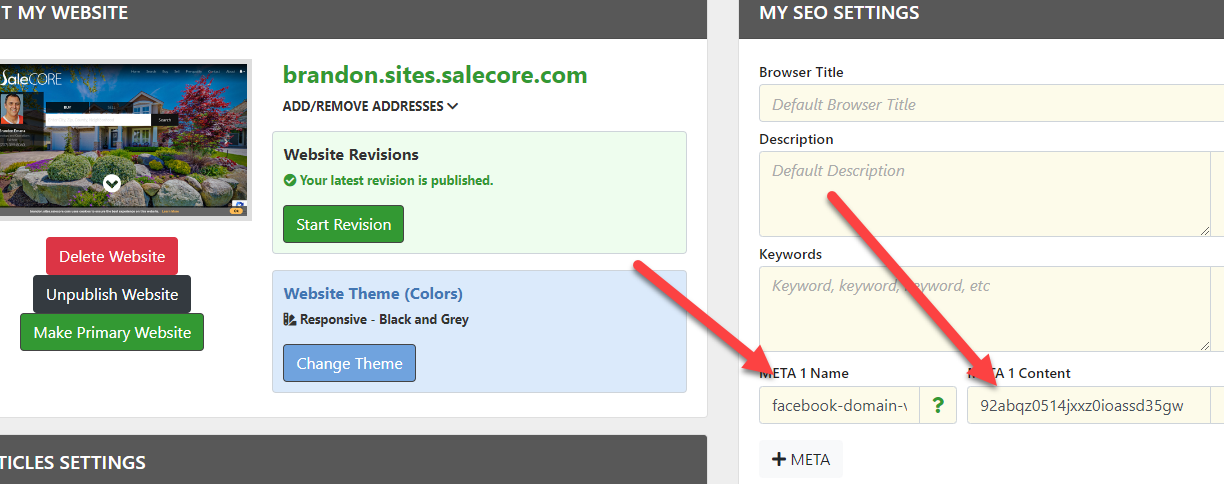Click the website preview thumbnail
Image resolution: width=1224 pixels, height=484 pixels.
pos(124,139)
